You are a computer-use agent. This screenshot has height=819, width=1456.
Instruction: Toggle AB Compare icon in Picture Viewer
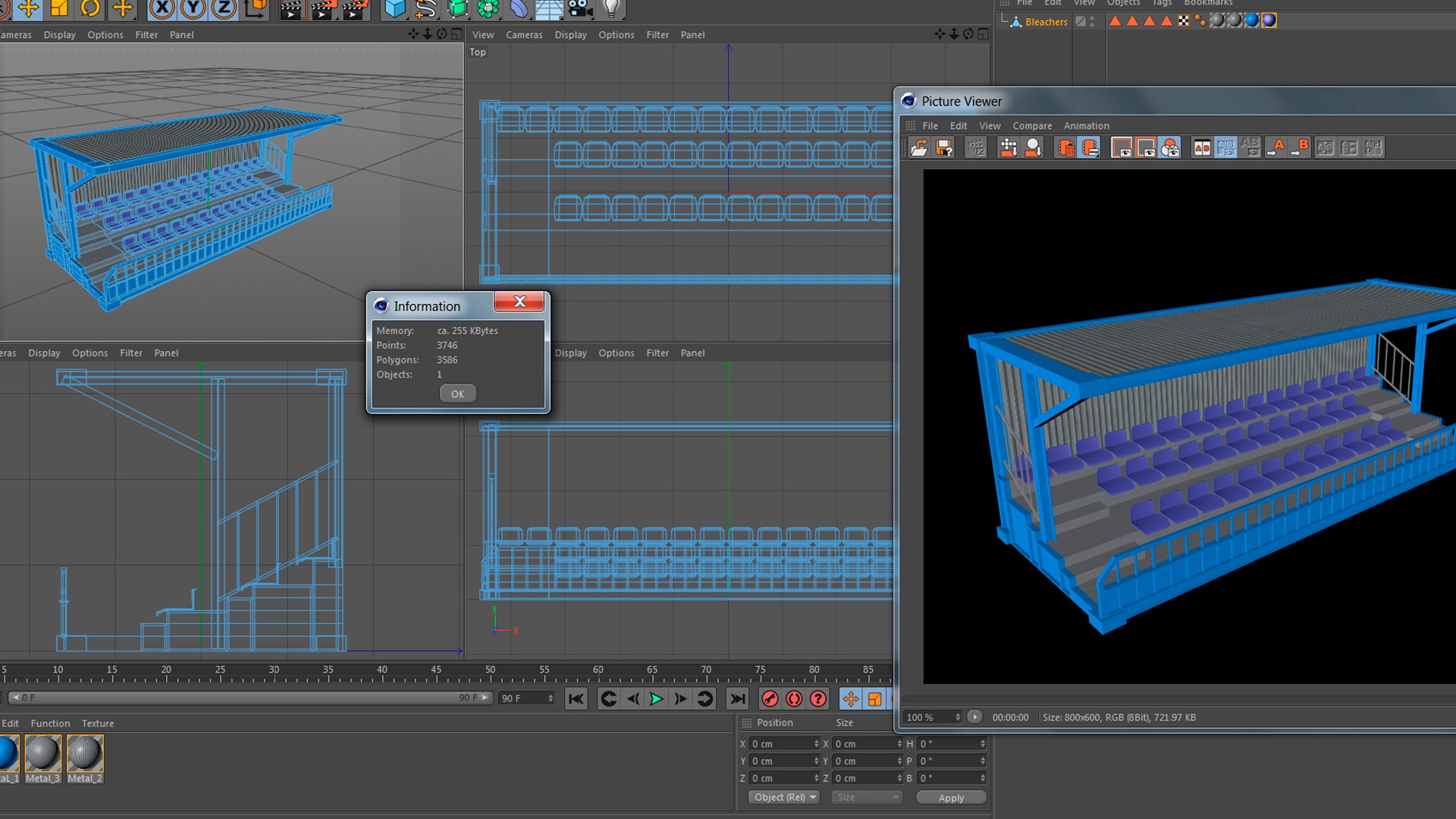click(x=1202, y=148)
